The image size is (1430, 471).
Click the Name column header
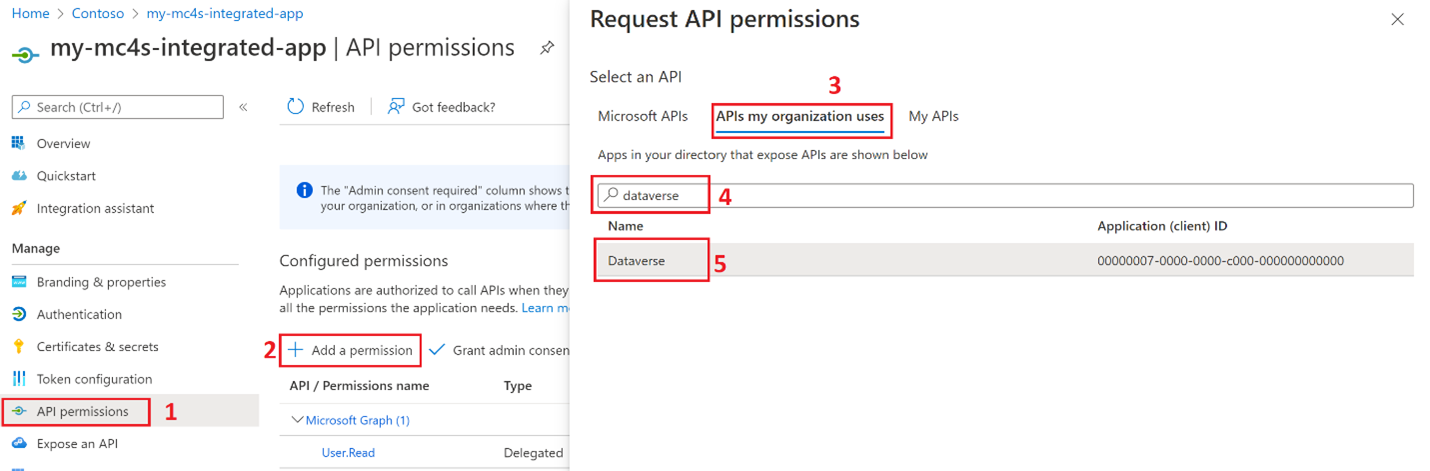[x=626, y=226]
